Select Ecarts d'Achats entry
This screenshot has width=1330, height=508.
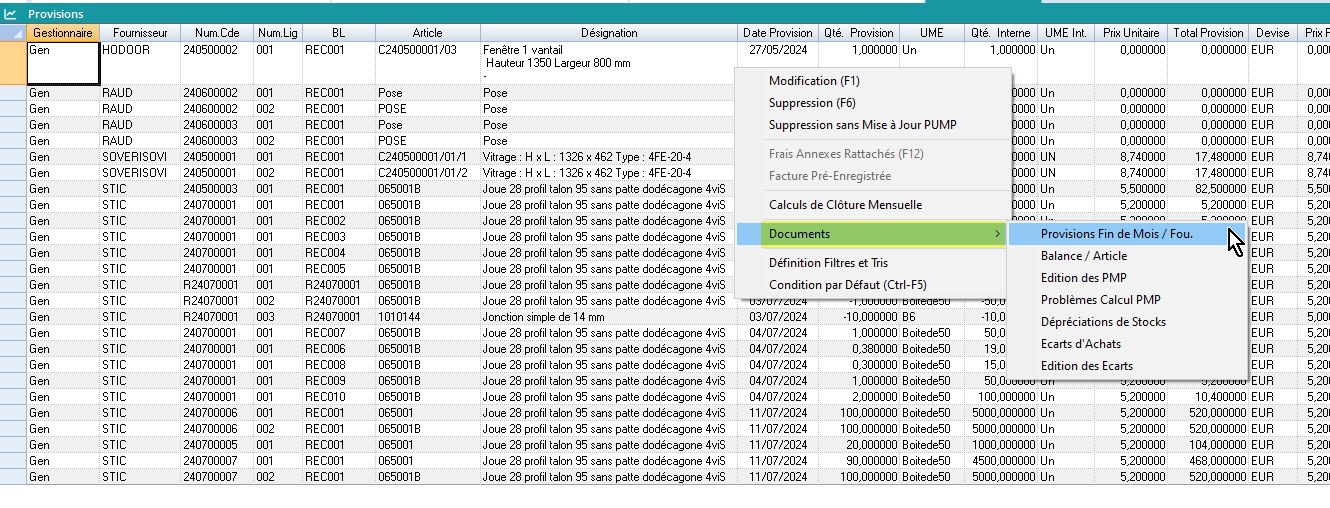(x=1080, y=344)
